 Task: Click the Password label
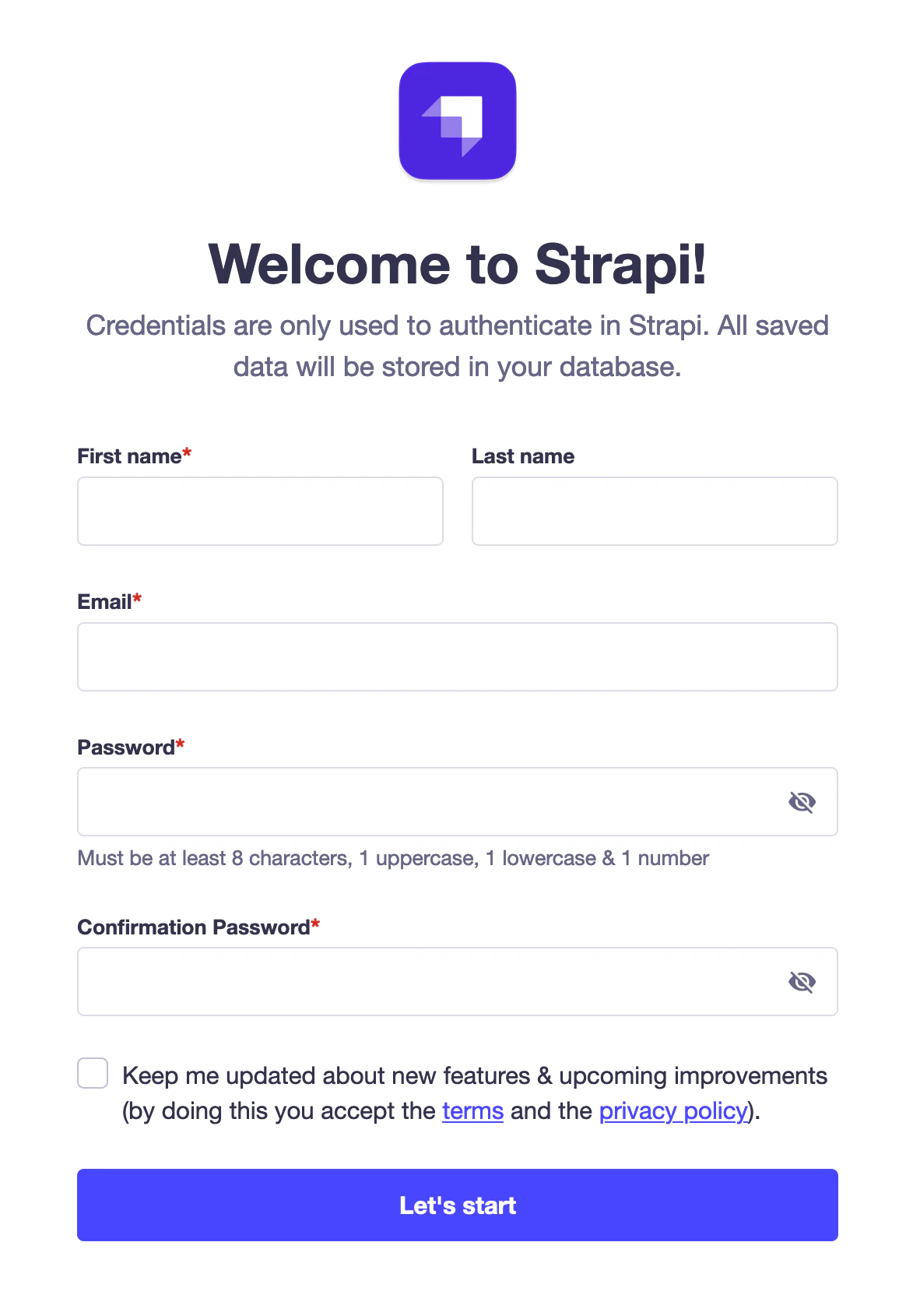127,747
